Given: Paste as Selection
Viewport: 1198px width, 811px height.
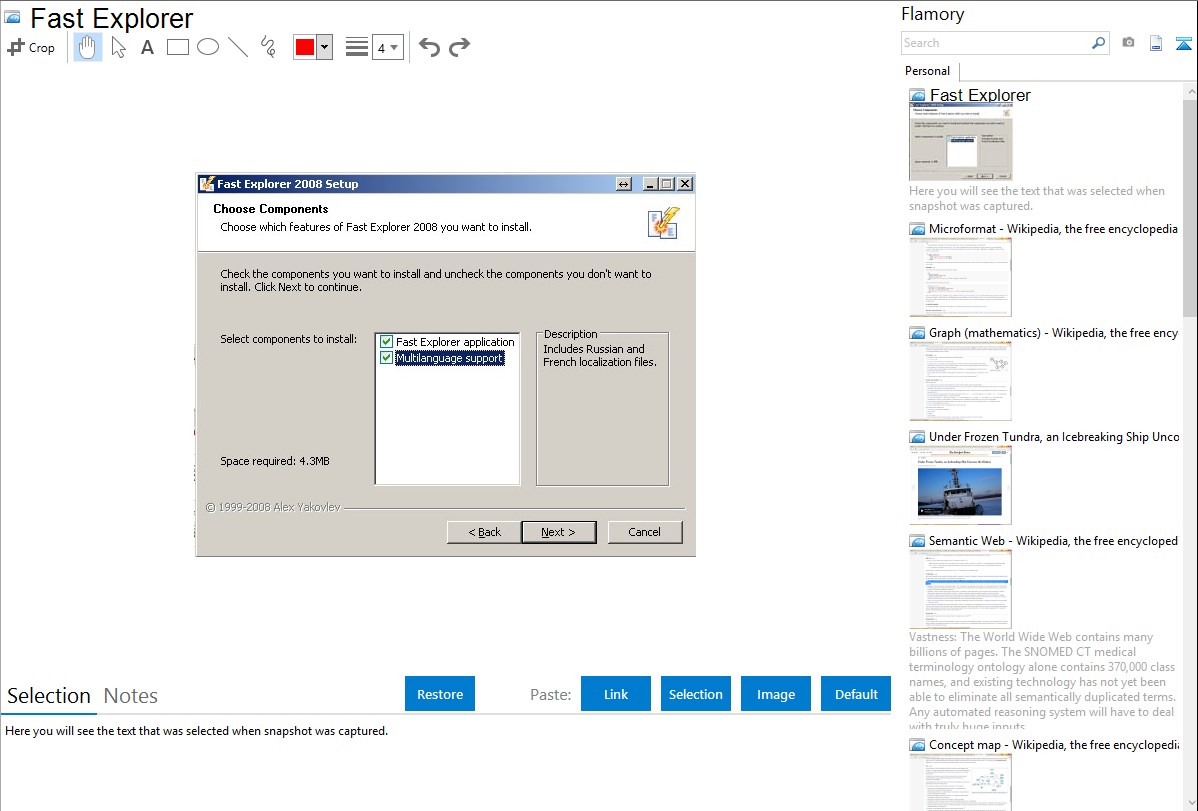Looking at the screenshot, I should click(696, 694).
